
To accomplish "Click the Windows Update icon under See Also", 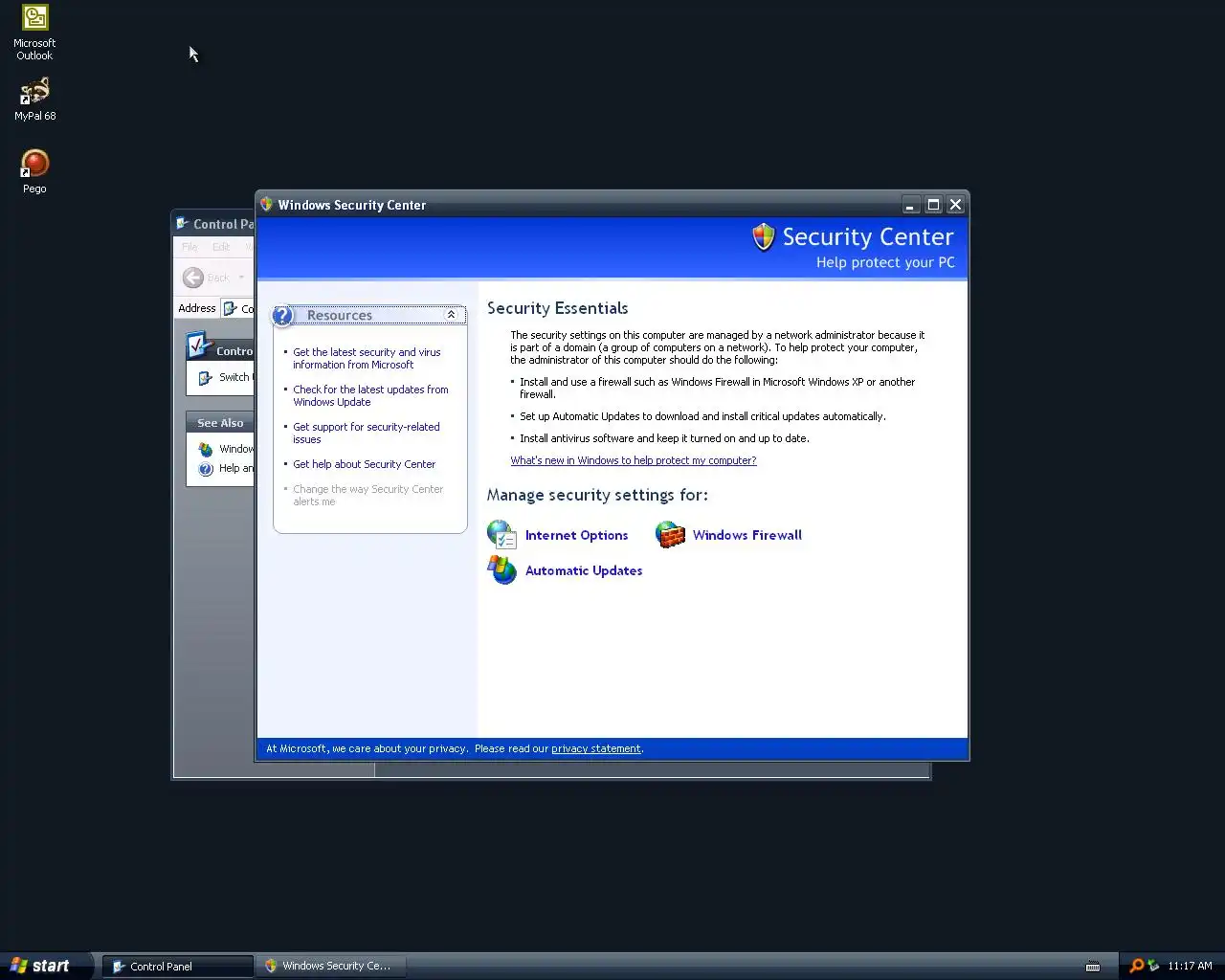I will [206, 450].
